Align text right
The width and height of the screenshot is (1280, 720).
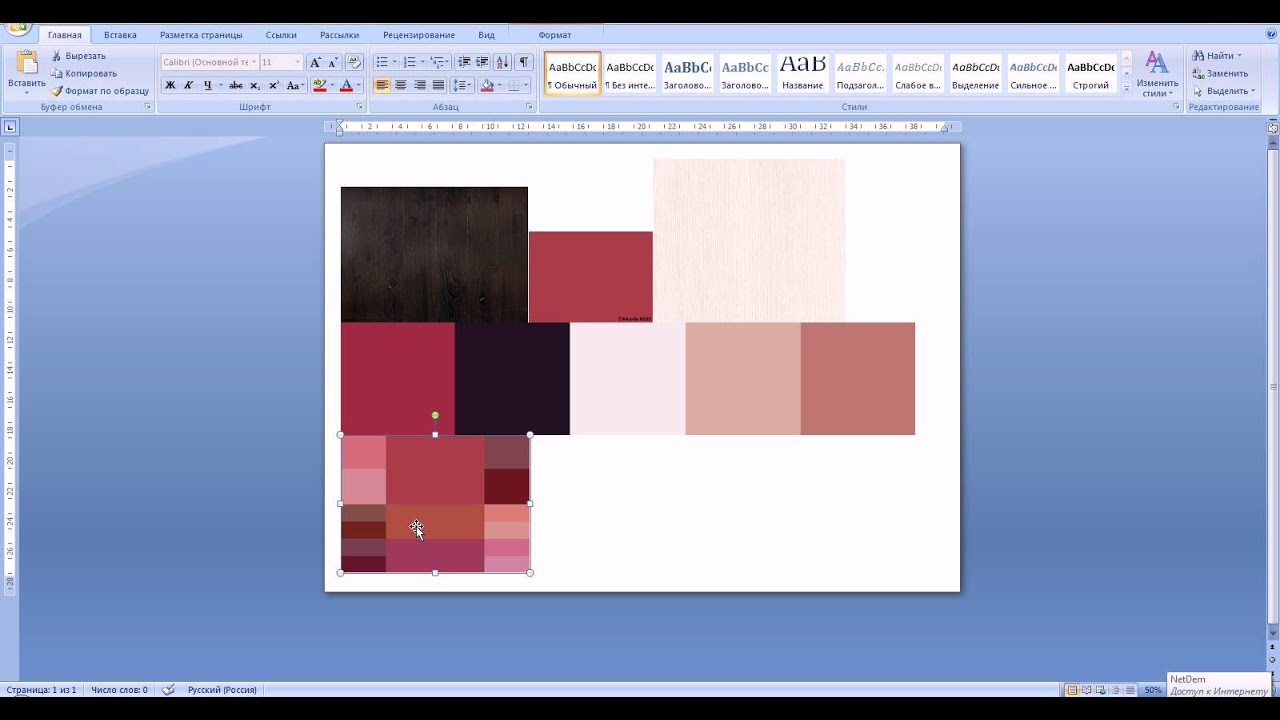click(x=419, y=86)
